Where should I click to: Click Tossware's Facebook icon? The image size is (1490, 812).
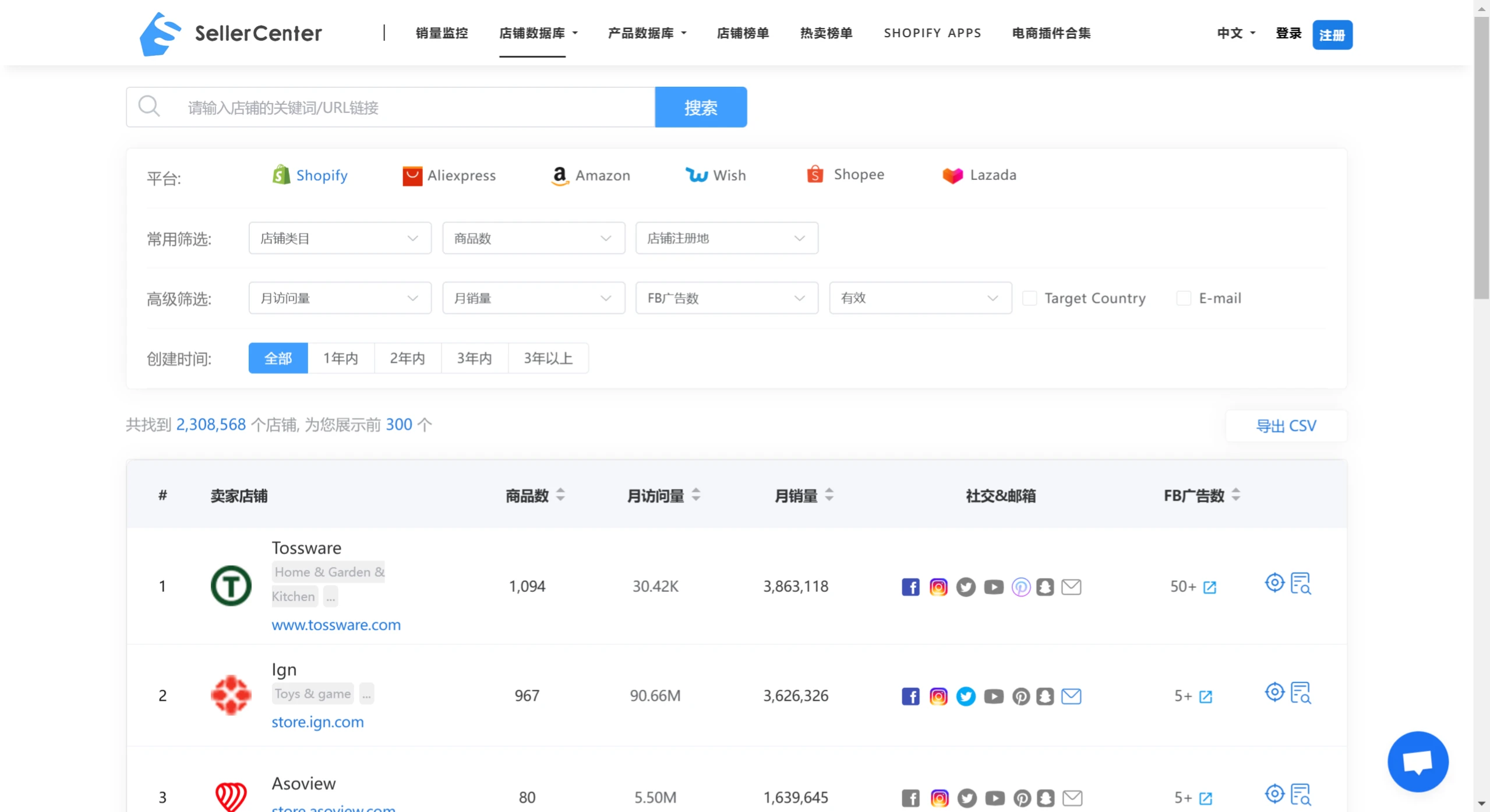(910, 587)
